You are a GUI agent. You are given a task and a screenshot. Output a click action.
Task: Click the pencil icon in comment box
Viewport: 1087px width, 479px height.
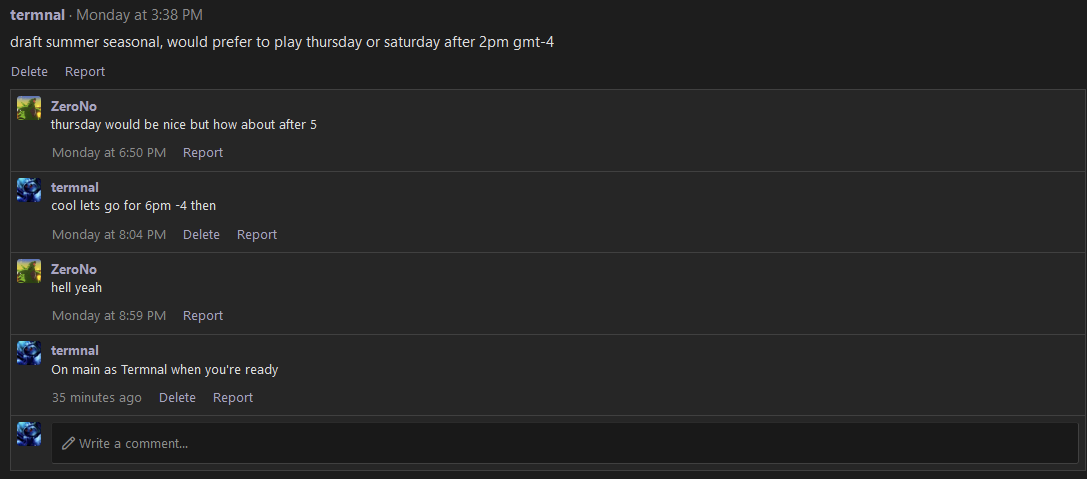(68, 443)
